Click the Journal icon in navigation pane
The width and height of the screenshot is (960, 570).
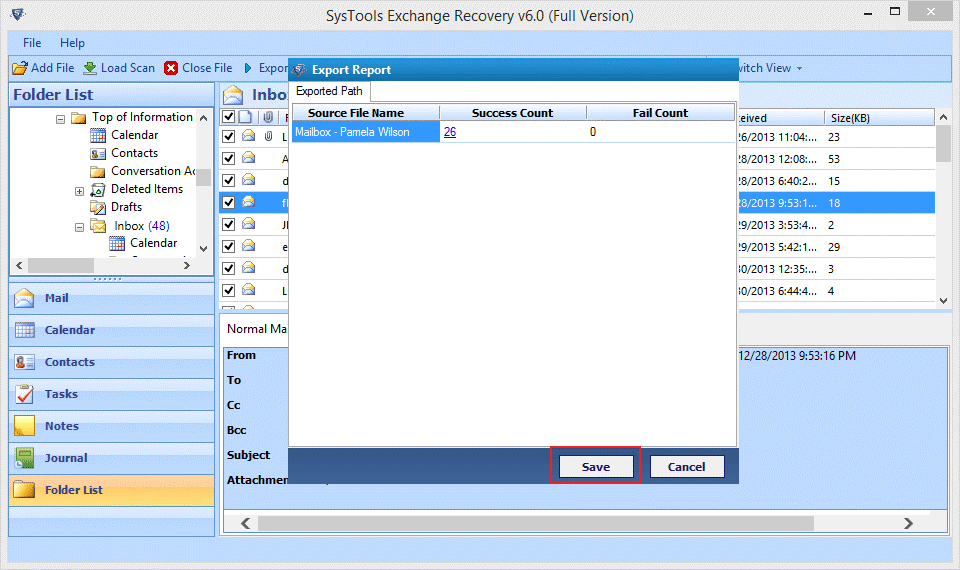click(24, 458)
